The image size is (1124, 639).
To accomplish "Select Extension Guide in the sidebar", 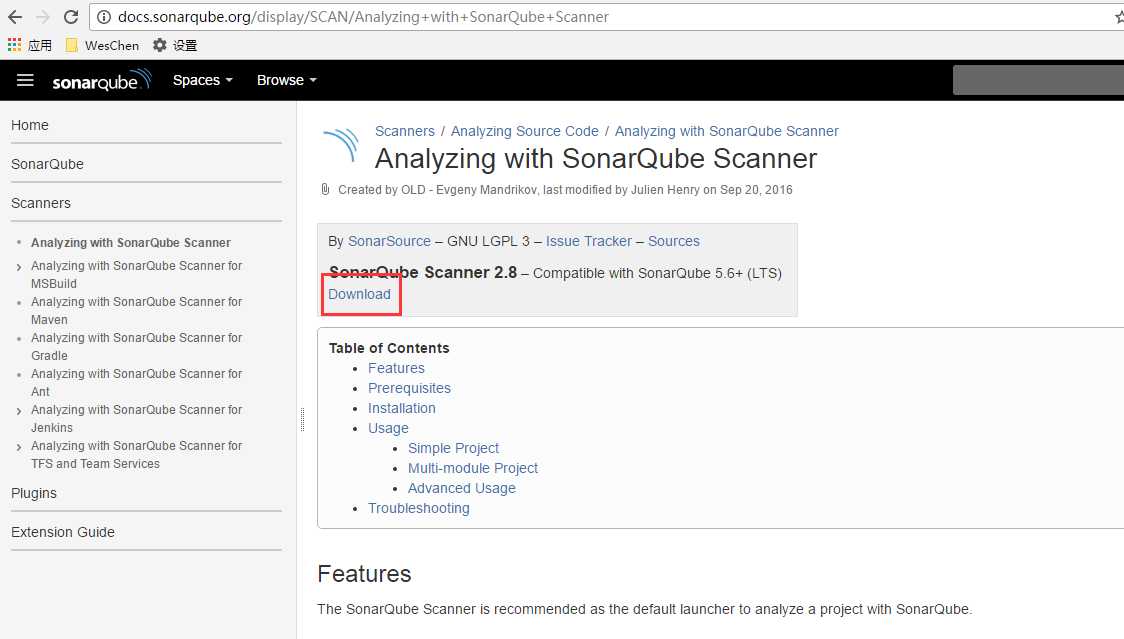I will (x=62, y=532).
